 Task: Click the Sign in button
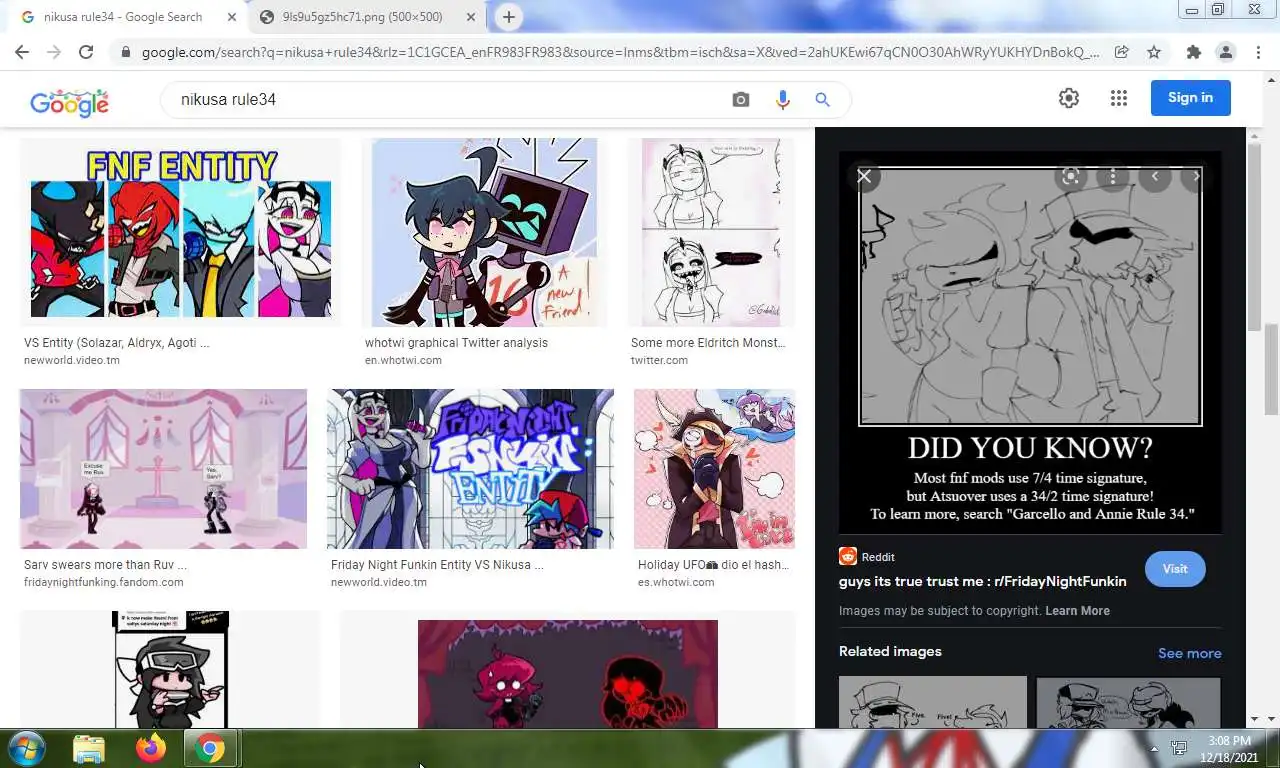pos(1190,98)
